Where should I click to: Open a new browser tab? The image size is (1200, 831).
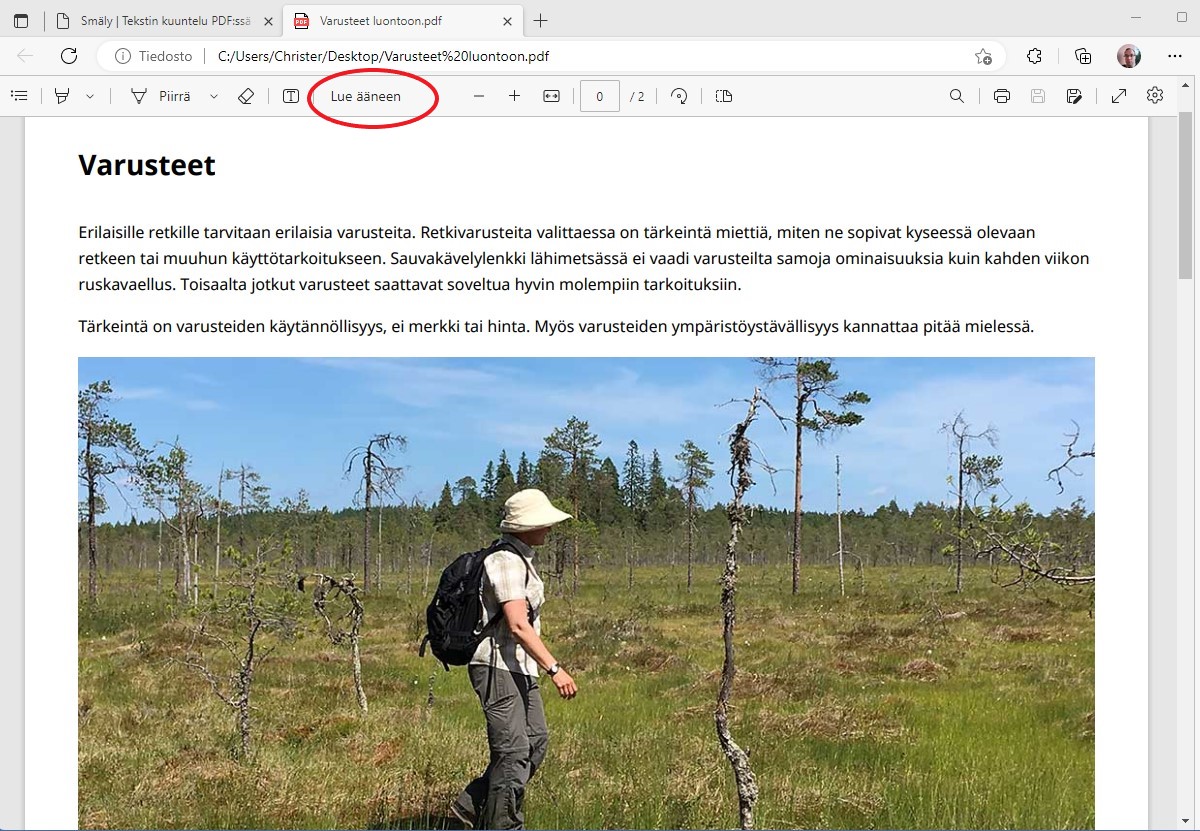point(541,21)
